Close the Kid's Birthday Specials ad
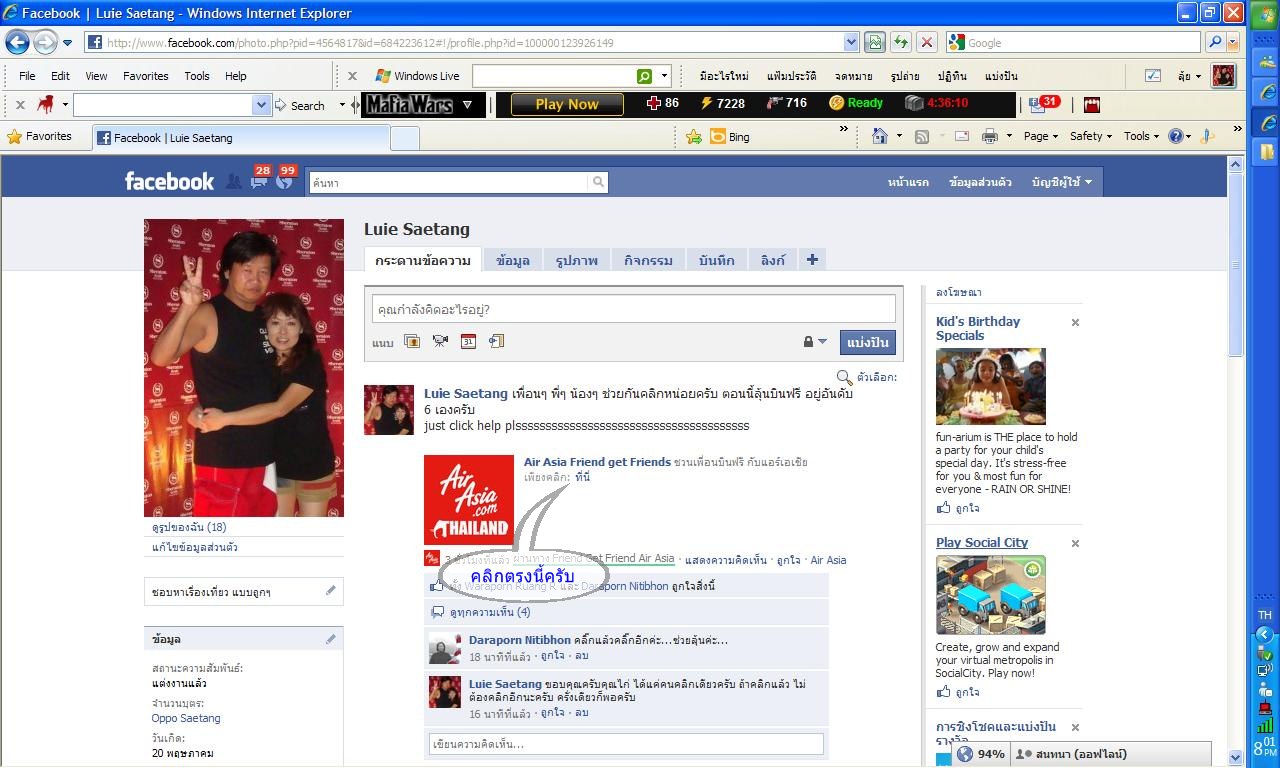 (1075, 323)
